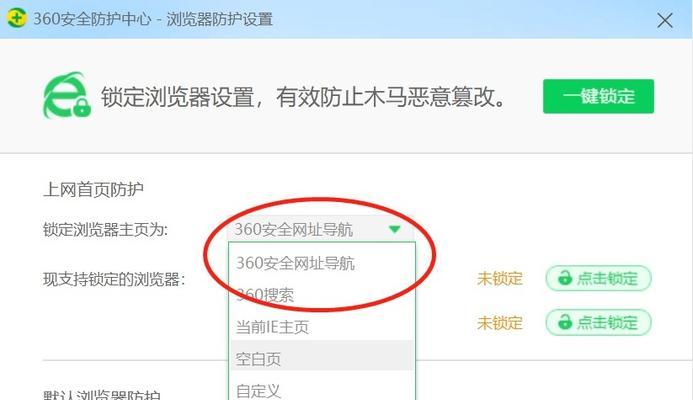693x400 pixels.
Task: Click the 默认浏览器防护 heading
Action: click(102, 394)
